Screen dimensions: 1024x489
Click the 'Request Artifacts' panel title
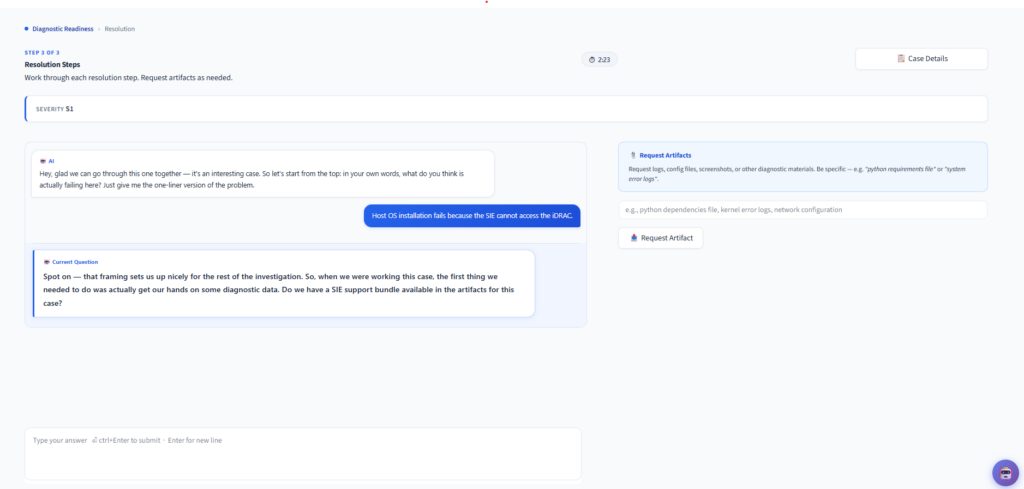pyautogui.click(x=665, y=156)
